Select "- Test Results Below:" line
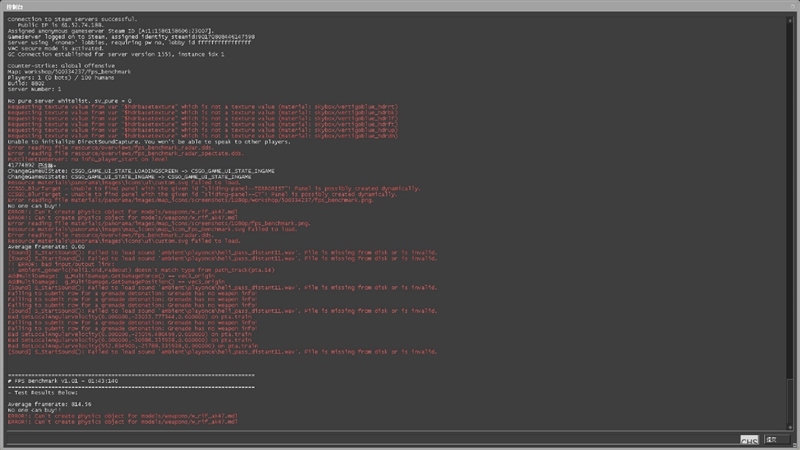 [43, 393]
